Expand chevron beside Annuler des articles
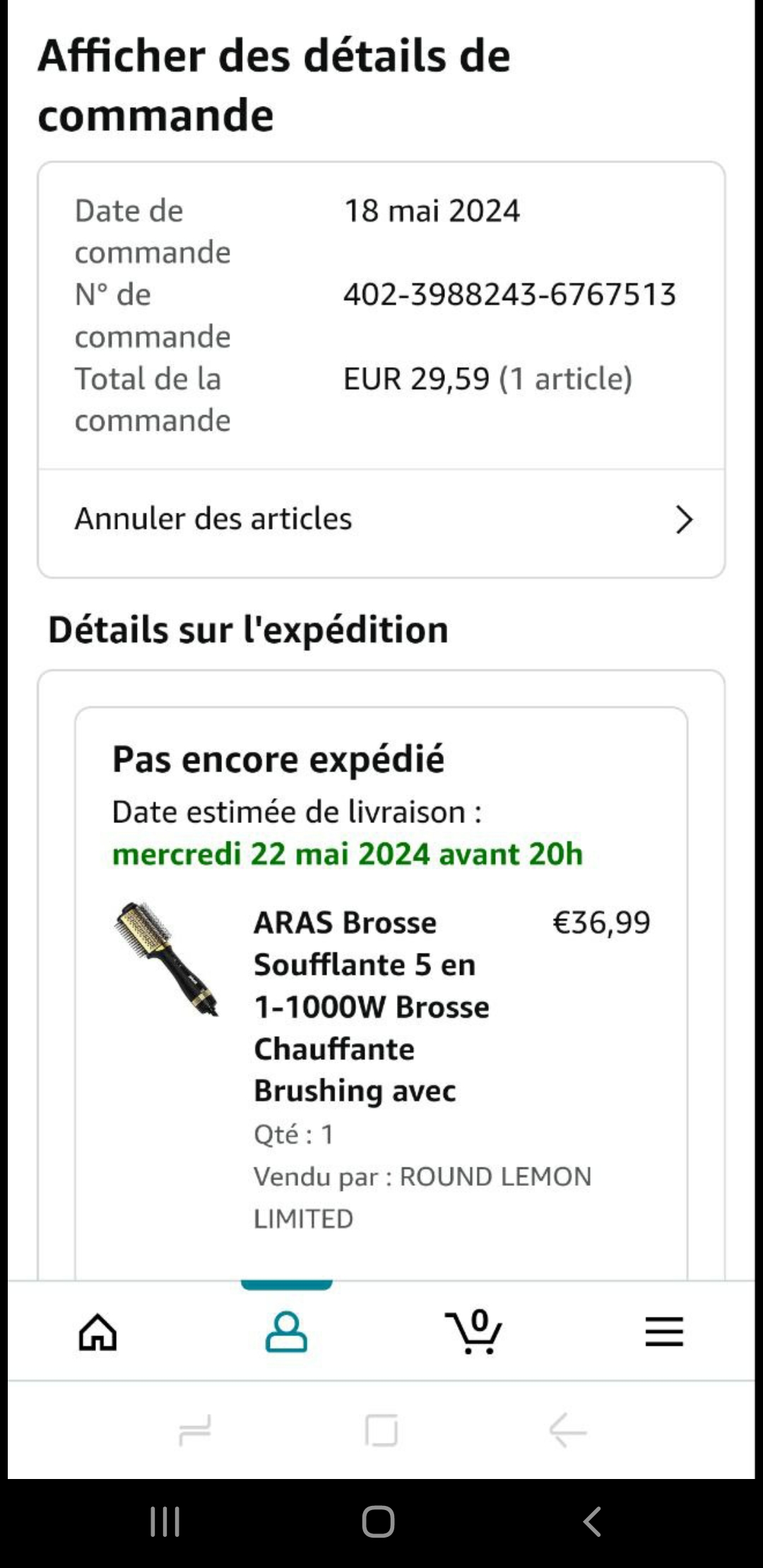 683,520
